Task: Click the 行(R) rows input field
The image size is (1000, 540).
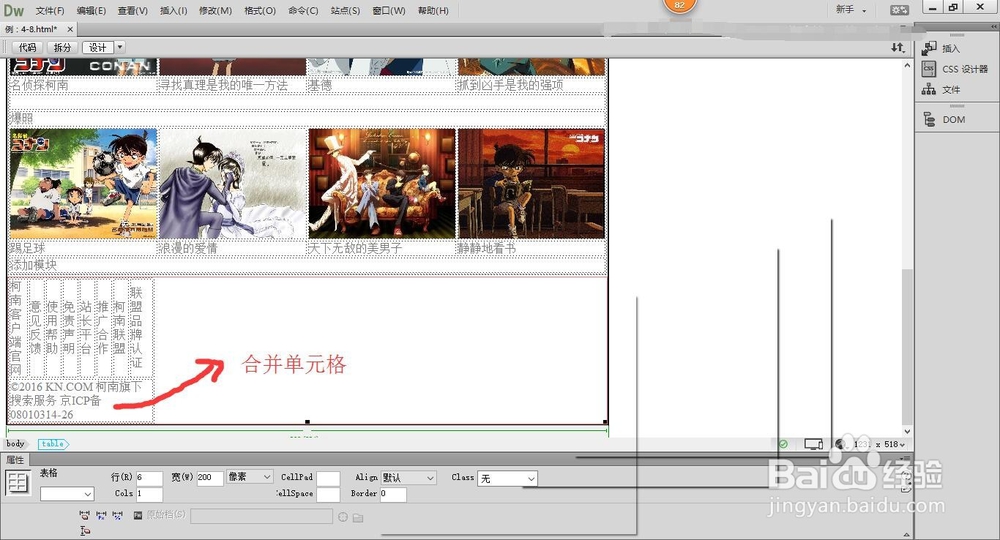Action: [149, 478]
